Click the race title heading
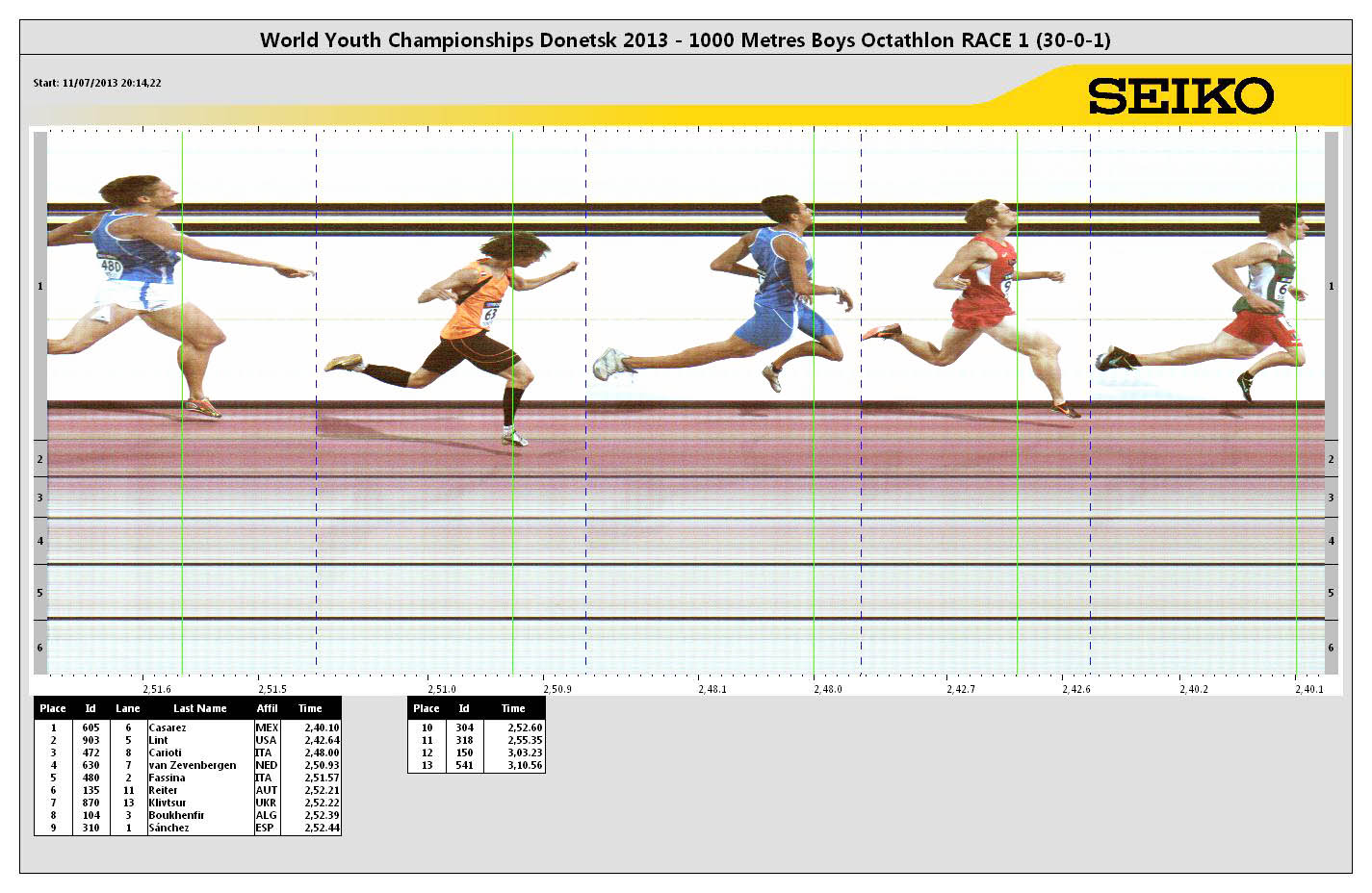The width and height of the screenshot is (1372, 893). (x=685, y=40)
